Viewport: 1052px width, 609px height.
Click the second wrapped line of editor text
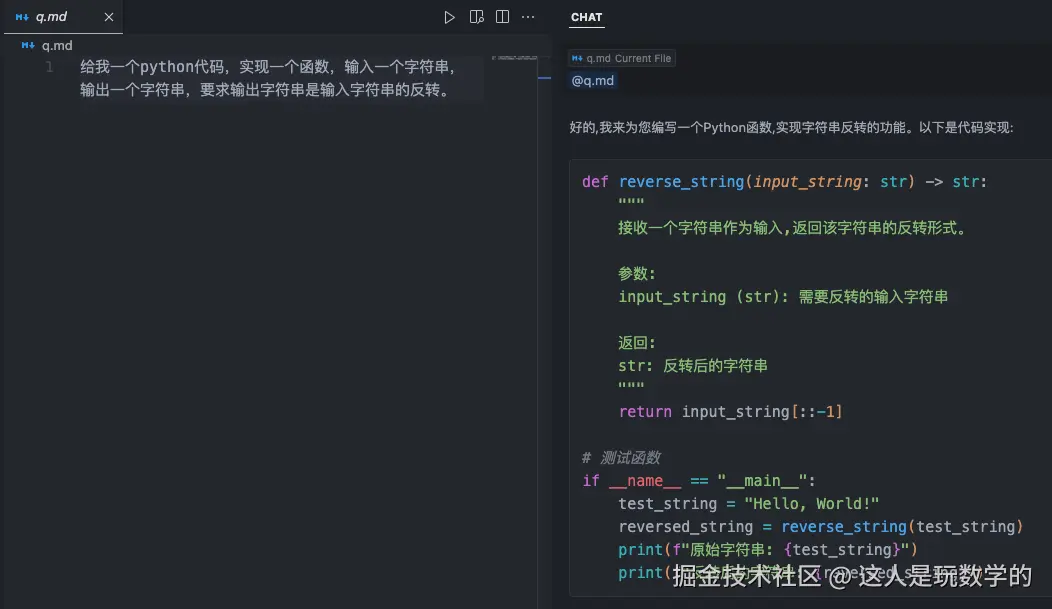(266, 89)
